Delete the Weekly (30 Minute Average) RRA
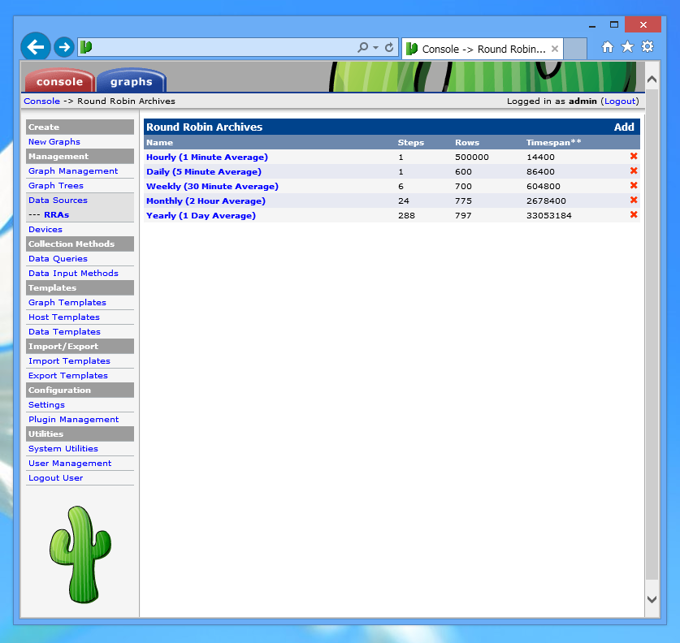680x643 pixels. (x=634, y=186)
